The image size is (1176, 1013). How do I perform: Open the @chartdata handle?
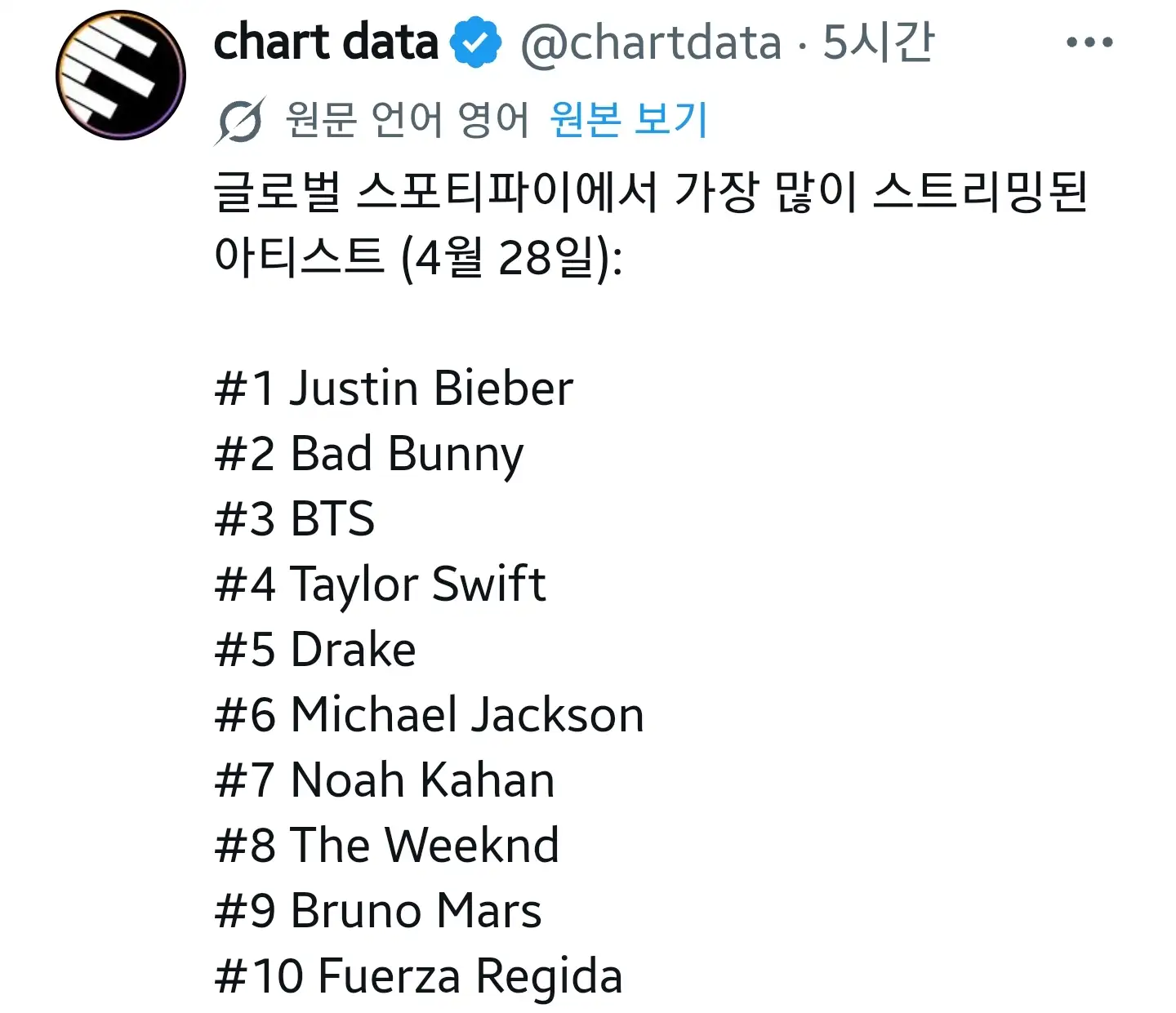(x=651, y=42)
